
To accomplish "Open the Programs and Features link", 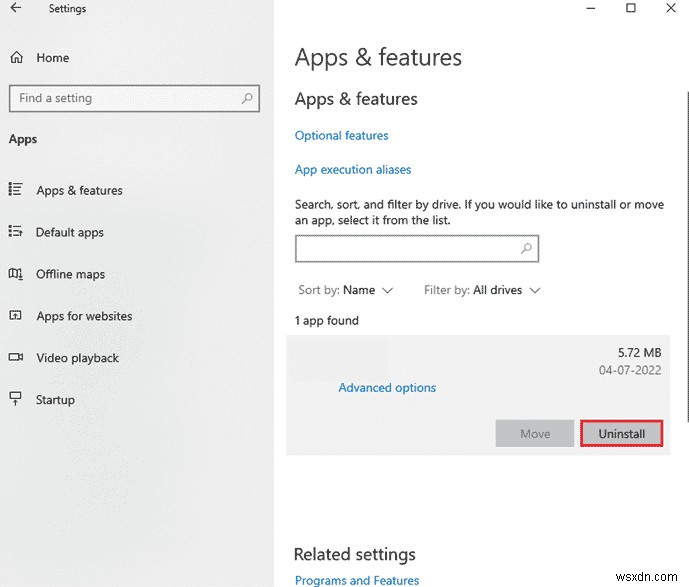I will (x=357, y=580).
